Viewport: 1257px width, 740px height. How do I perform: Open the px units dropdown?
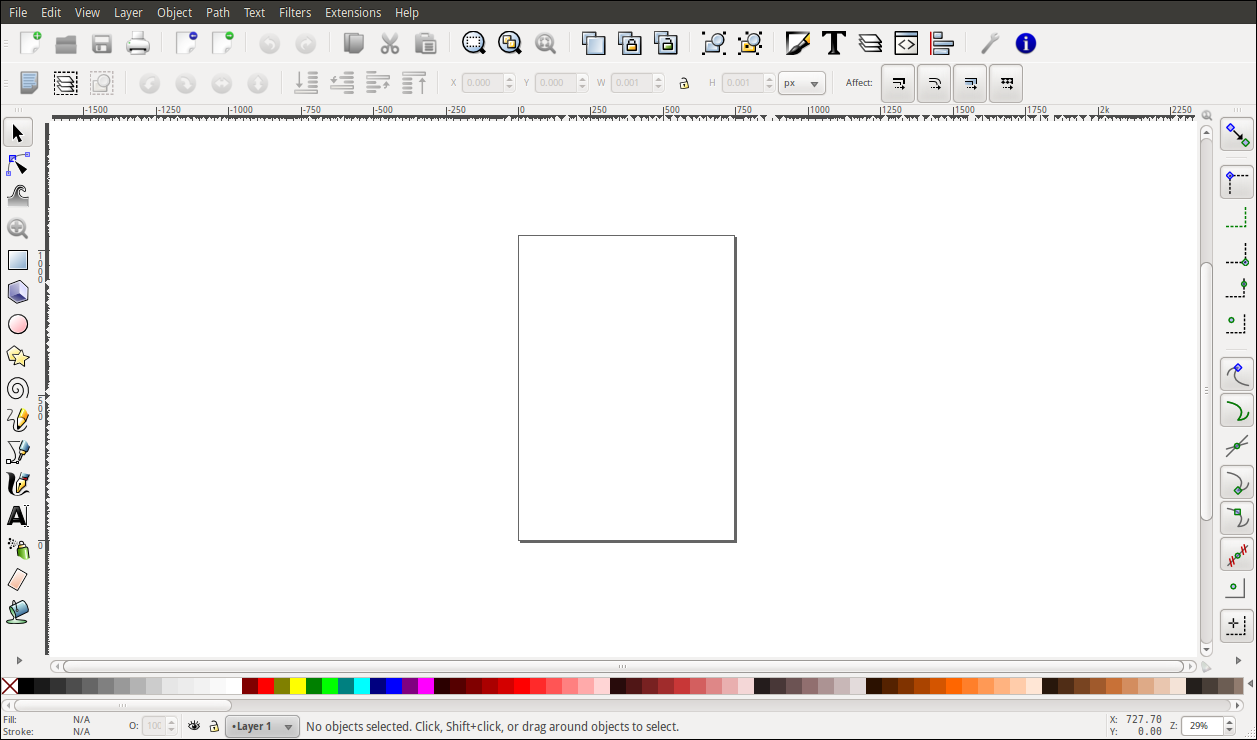pyautogui.click(x=802, y=83)
